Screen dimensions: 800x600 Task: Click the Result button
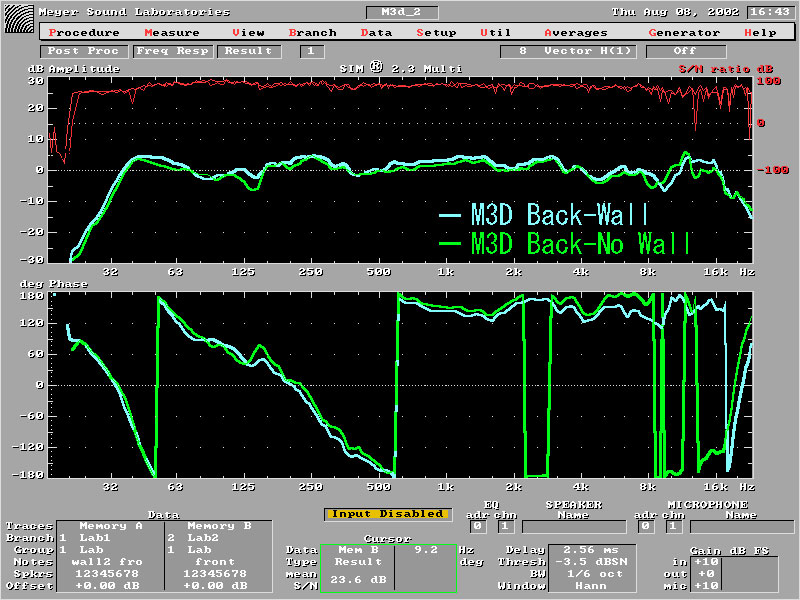tap(249, 51)
